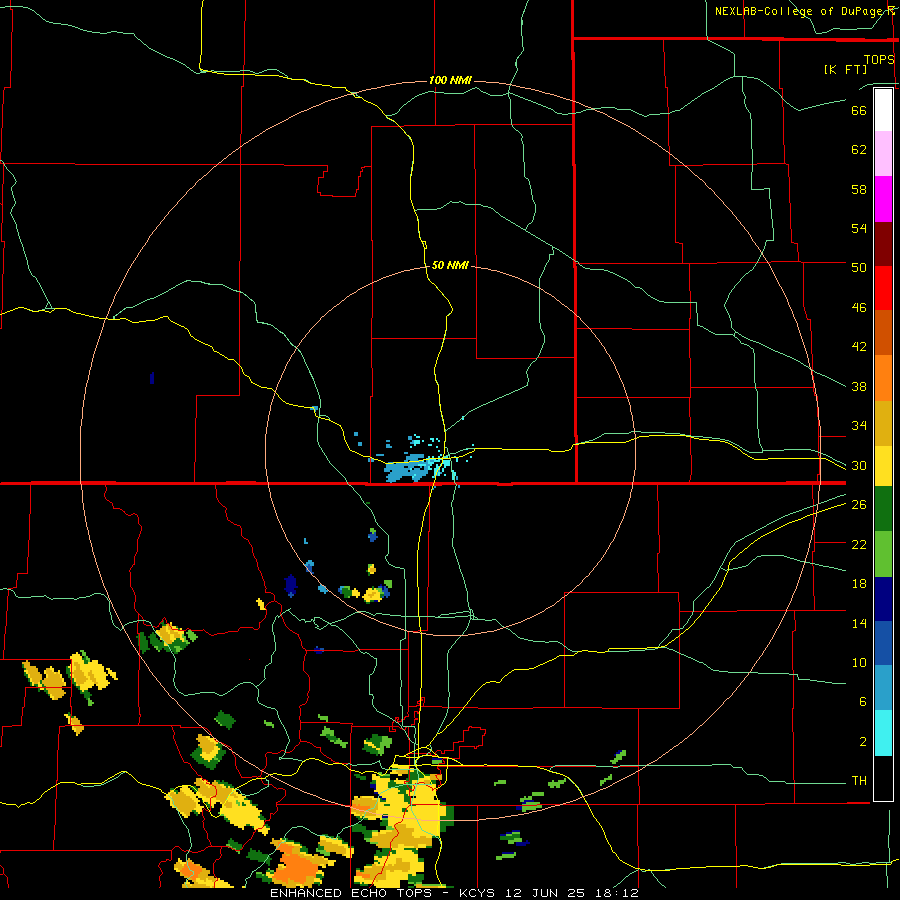Screen dimensions: 900x900
Task: Select the magenta legend color block
Action: (x=883, y=199)
